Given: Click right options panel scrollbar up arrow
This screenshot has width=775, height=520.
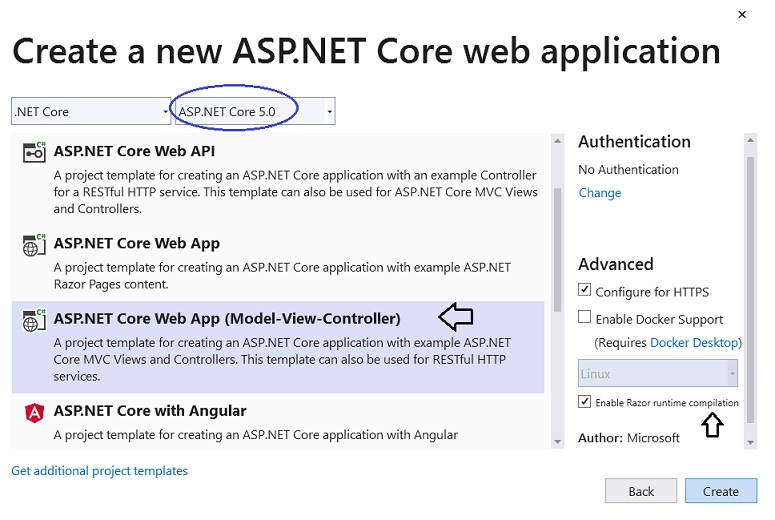Looking at the screenshot, I should point(750,140).
